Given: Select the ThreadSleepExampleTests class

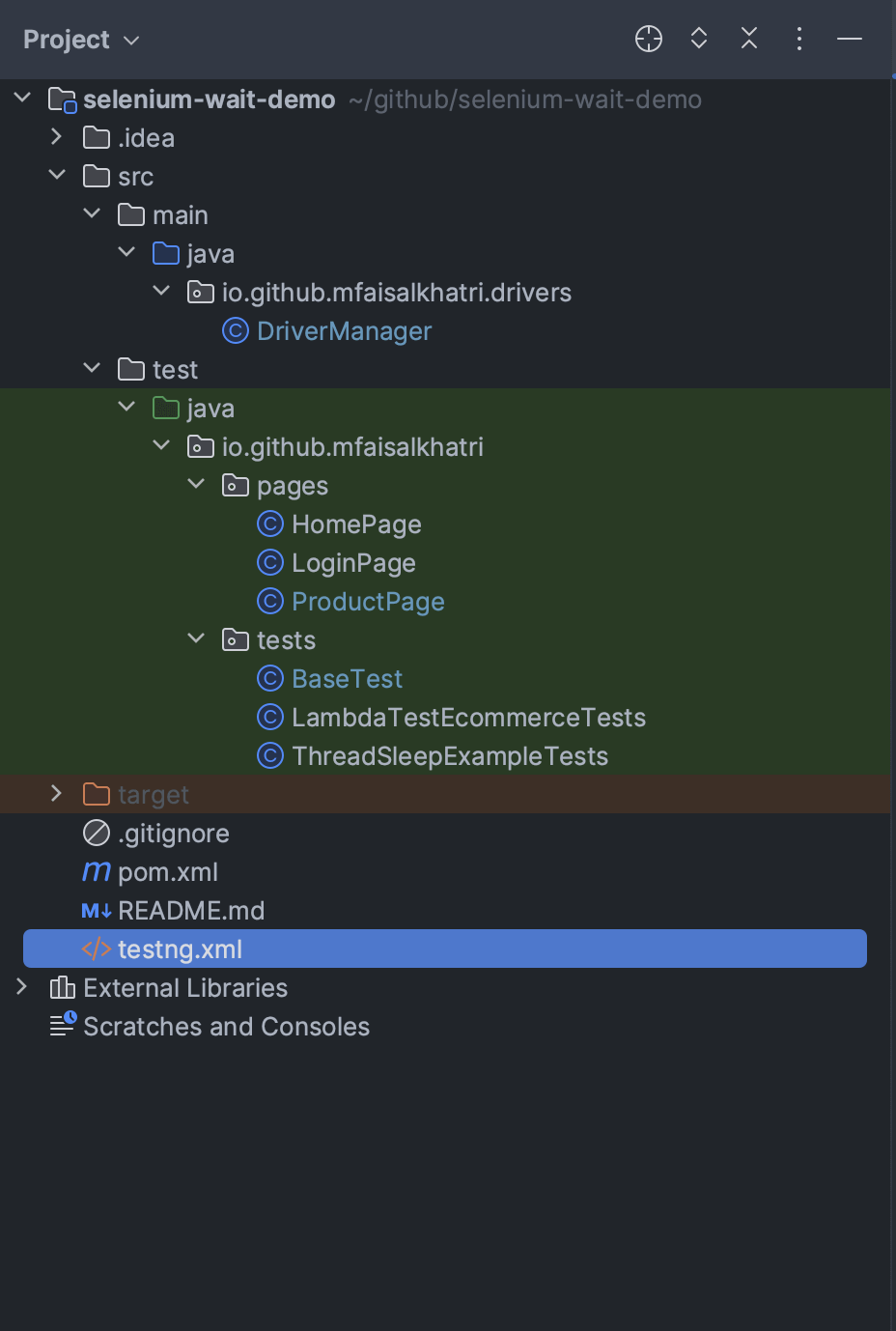Looking at the screenshot, I should coord(450,755).
